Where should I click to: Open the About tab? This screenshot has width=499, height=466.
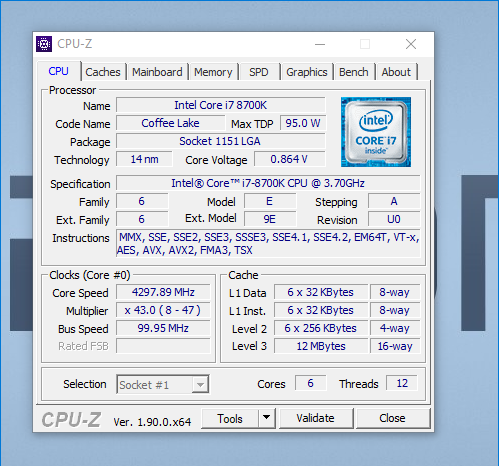click(396, 72)
